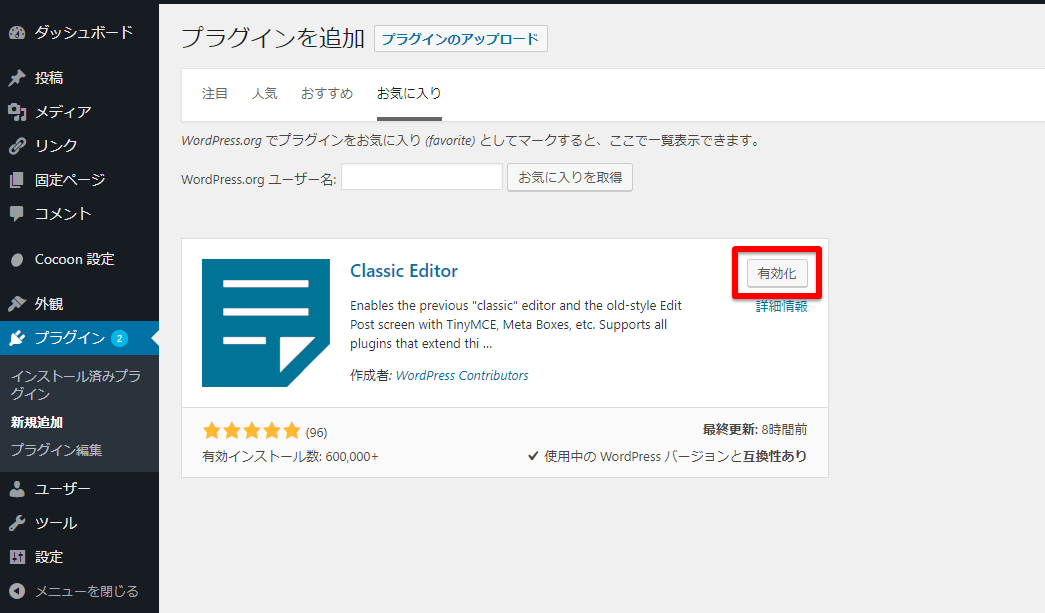This screenshot has height=613, width=1045.
Task: Click the circle icon beside Cocoon 設定
Action: click(x=17, y=260)
